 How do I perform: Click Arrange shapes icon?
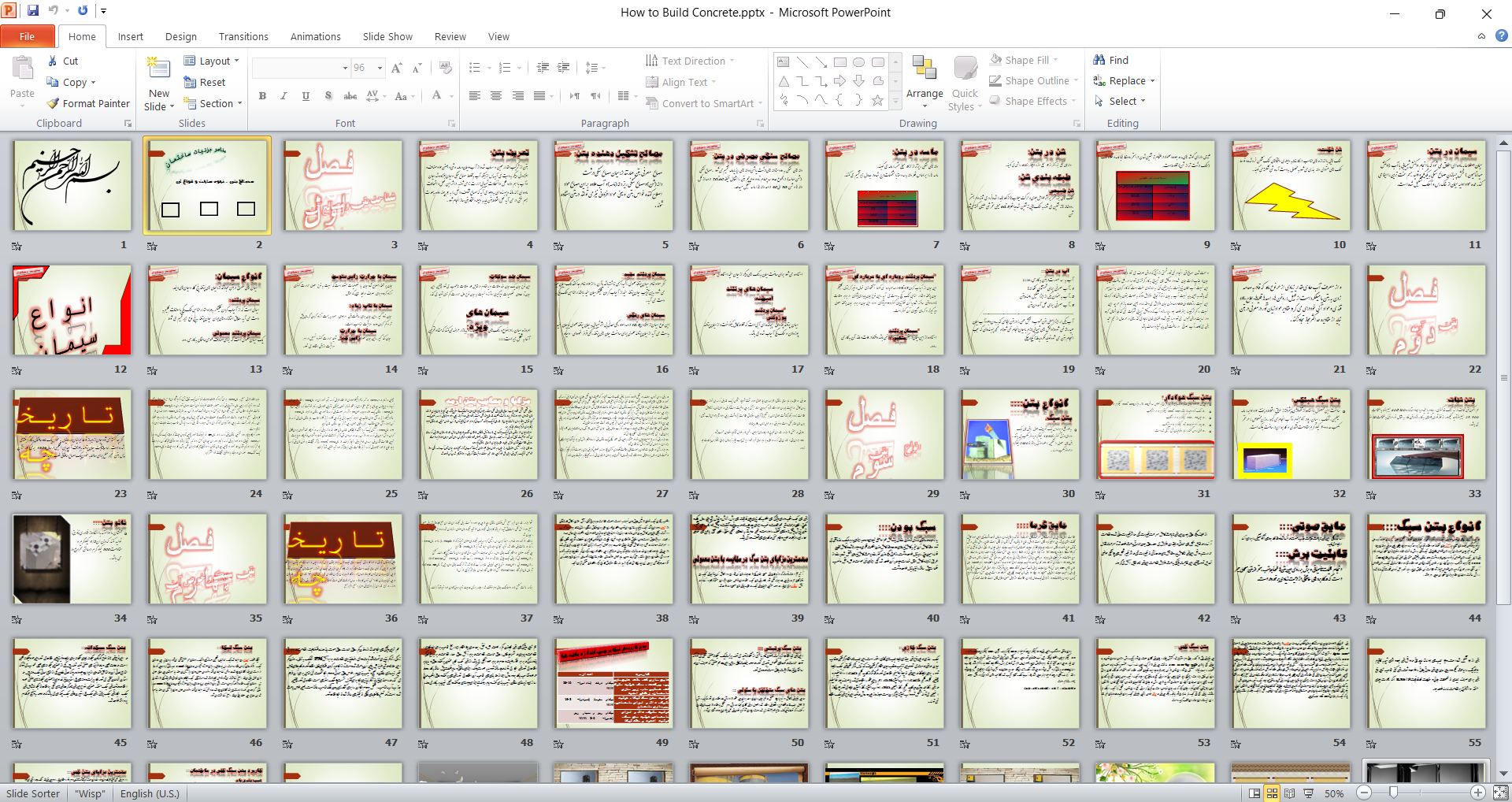pos(924,69)
